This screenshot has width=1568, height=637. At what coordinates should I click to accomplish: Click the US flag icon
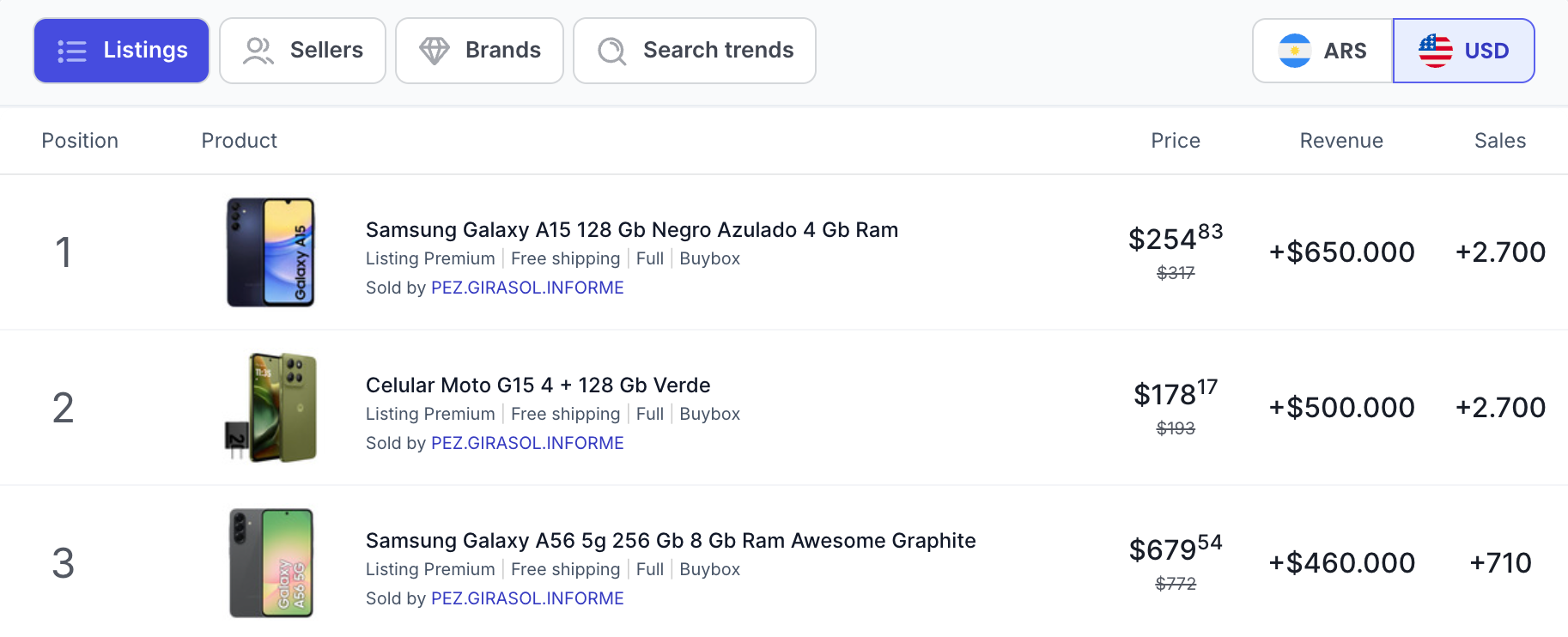(x=1435, y=52)
